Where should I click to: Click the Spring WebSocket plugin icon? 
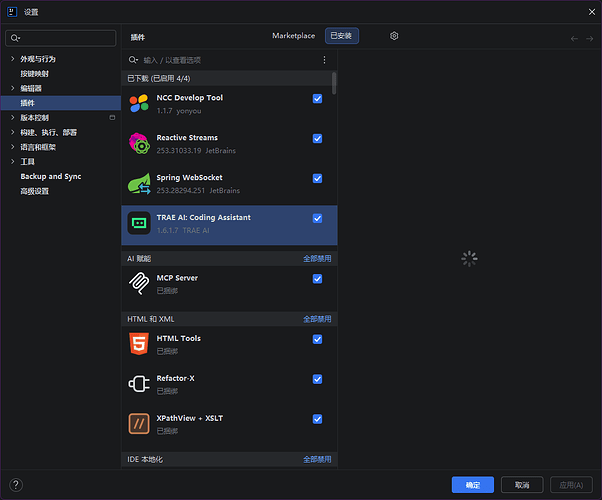point(139,184)
